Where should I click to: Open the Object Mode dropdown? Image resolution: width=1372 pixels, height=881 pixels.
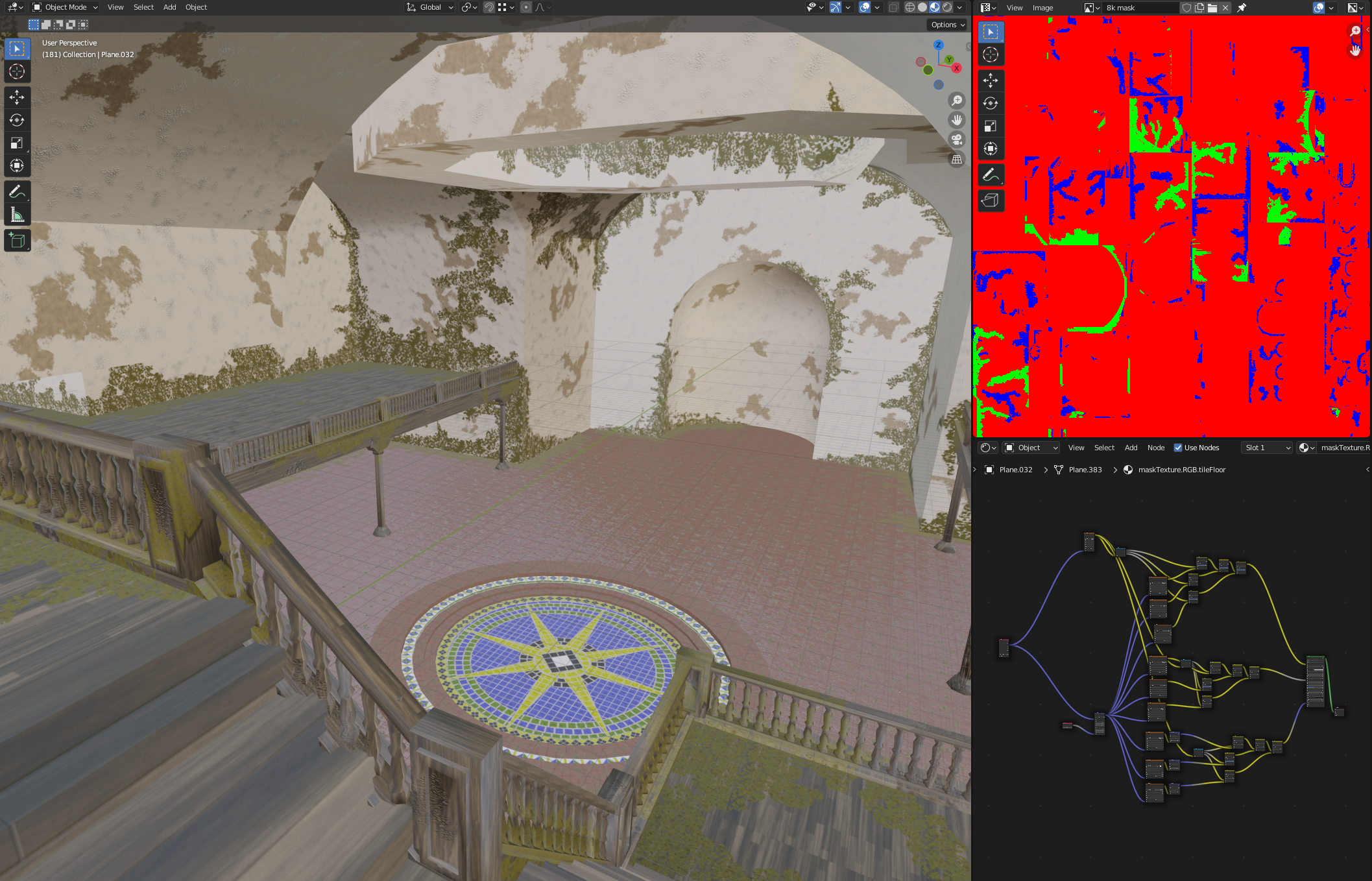(x=65, y=7)
